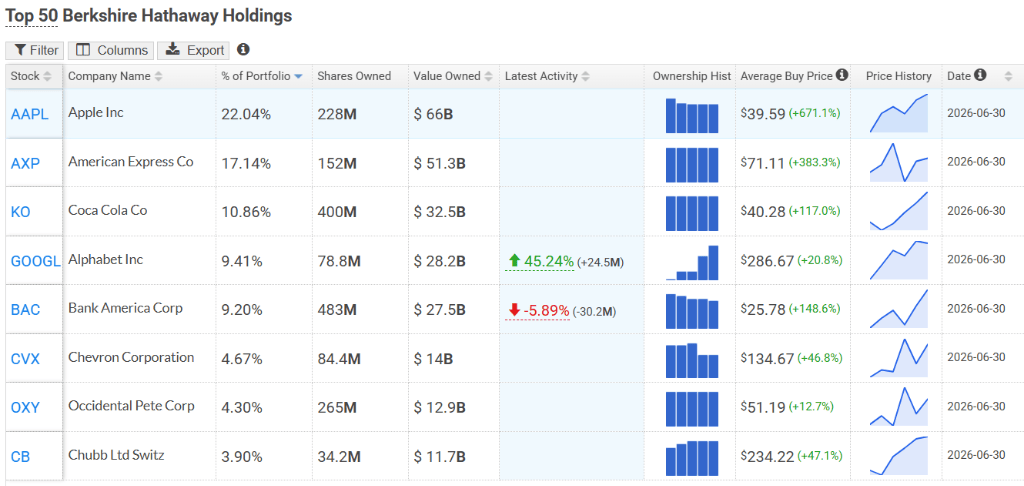
Task: Click 45.24% activity for Alphabet
Action: (549, 261)
